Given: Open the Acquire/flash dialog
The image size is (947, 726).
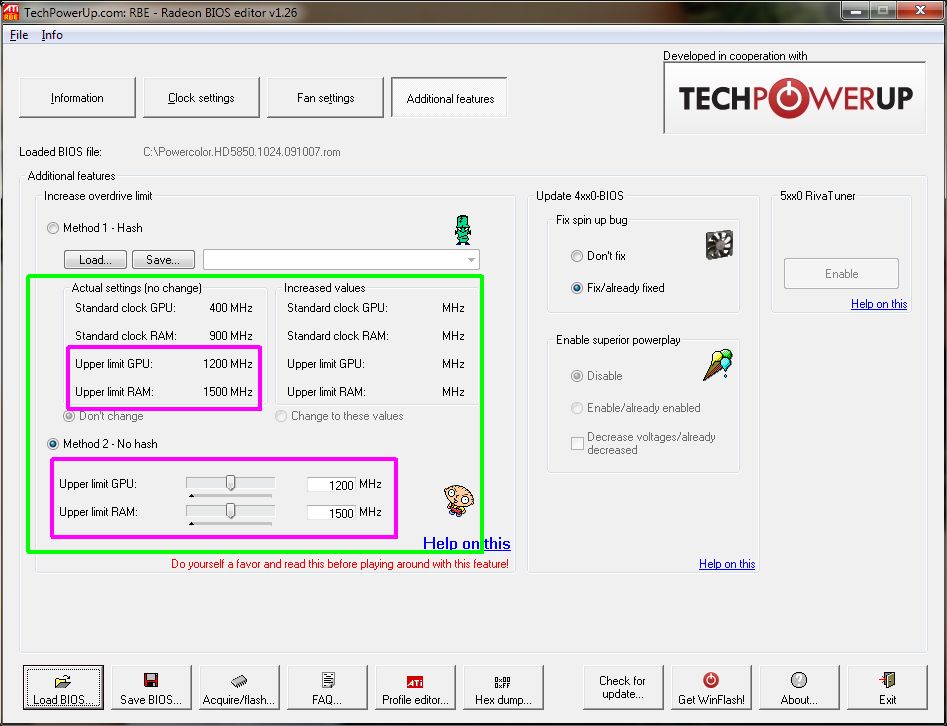Looking at the screenshot, I should (x=239, y=687).
